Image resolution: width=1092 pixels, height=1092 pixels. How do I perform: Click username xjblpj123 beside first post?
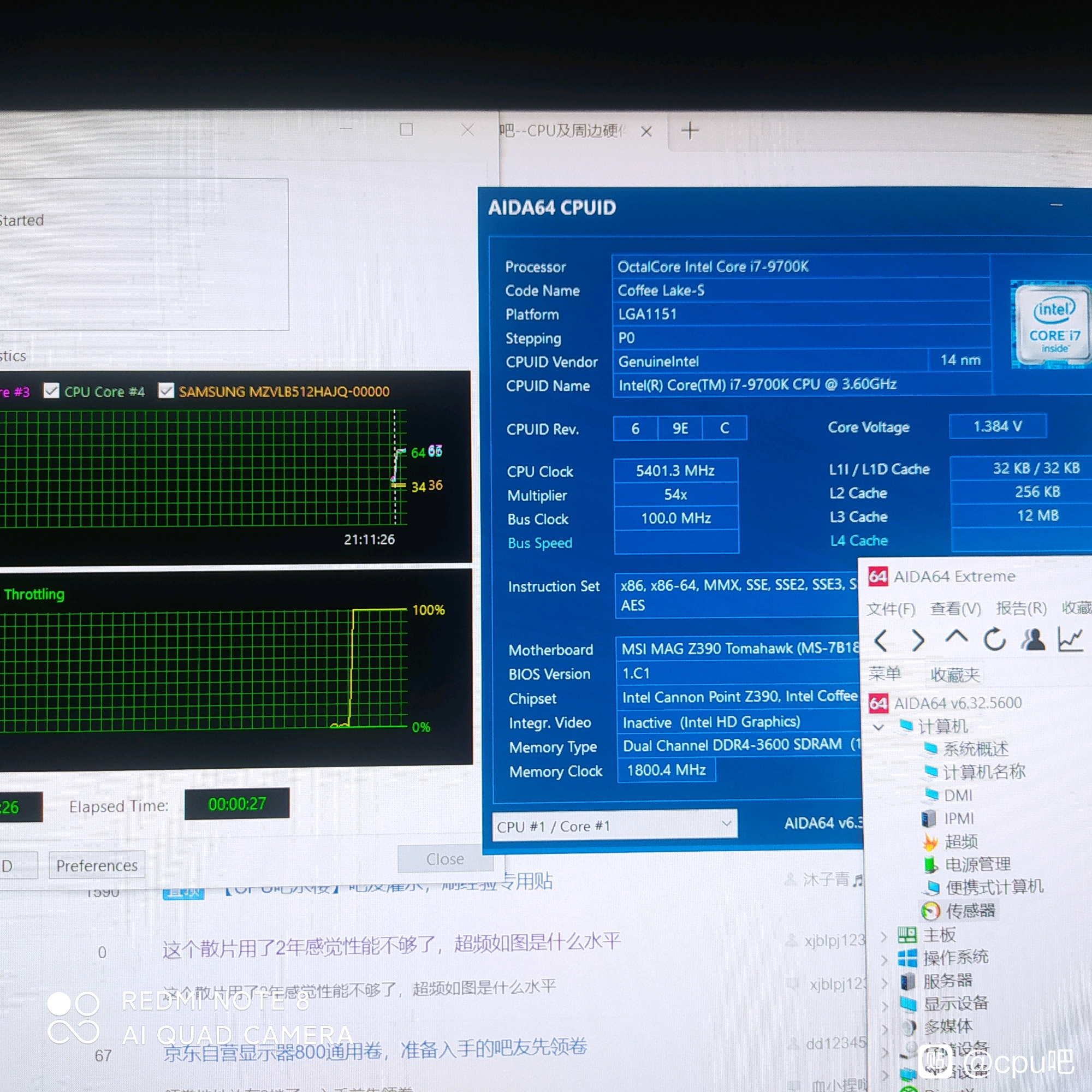pos(835,940)
